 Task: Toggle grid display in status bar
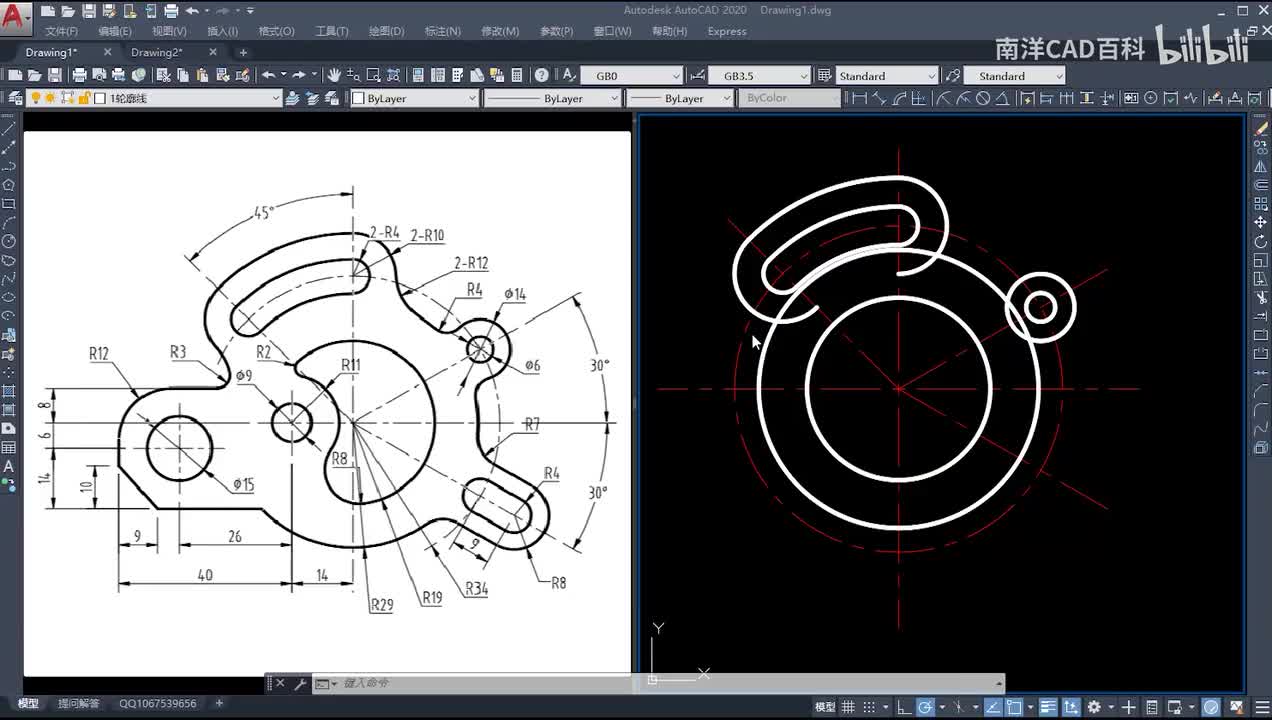(848, 707)
